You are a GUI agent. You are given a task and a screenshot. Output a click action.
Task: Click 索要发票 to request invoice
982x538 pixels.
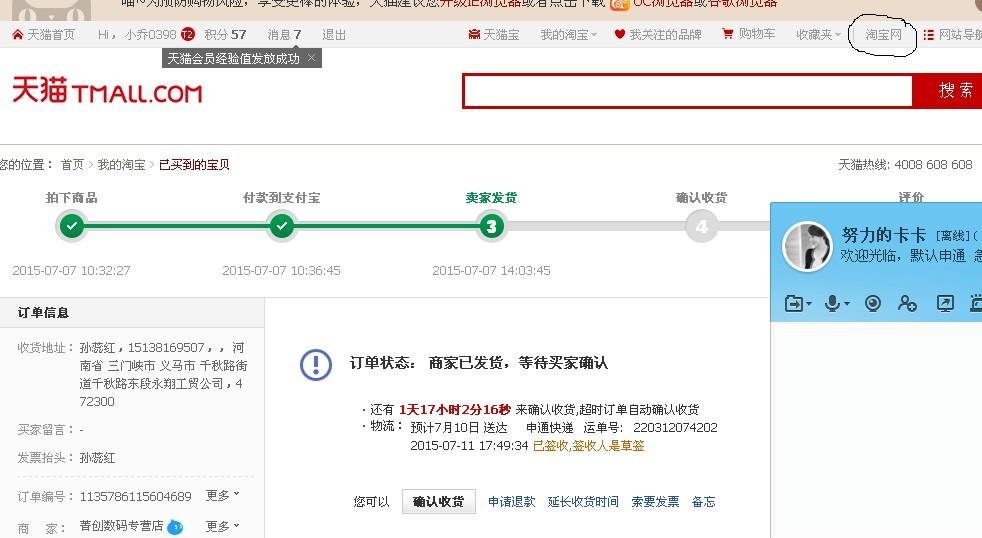655,502
